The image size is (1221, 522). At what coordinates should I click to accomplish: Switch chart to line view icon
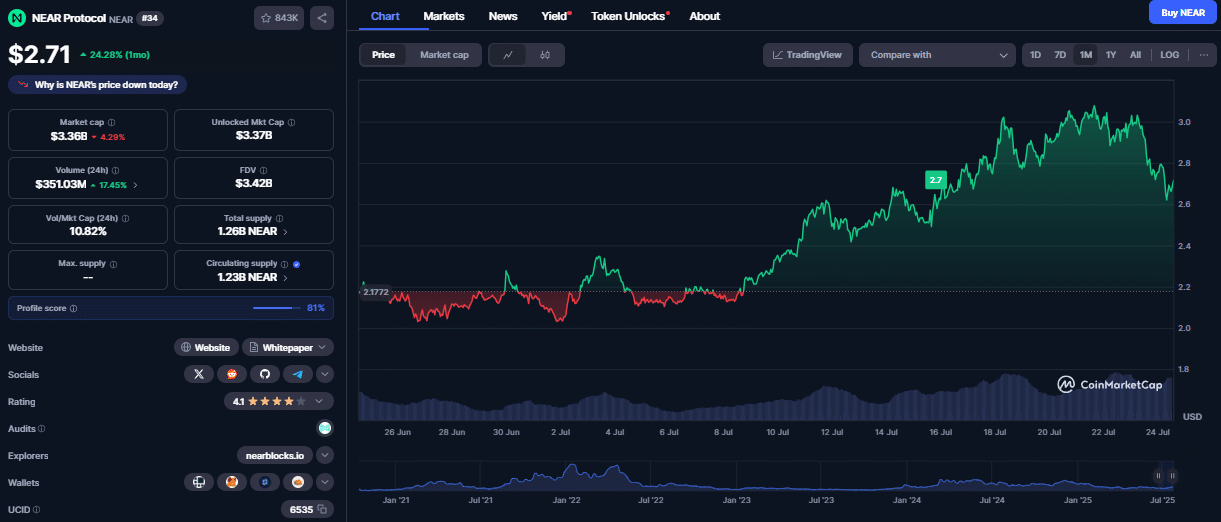point(508,55)
